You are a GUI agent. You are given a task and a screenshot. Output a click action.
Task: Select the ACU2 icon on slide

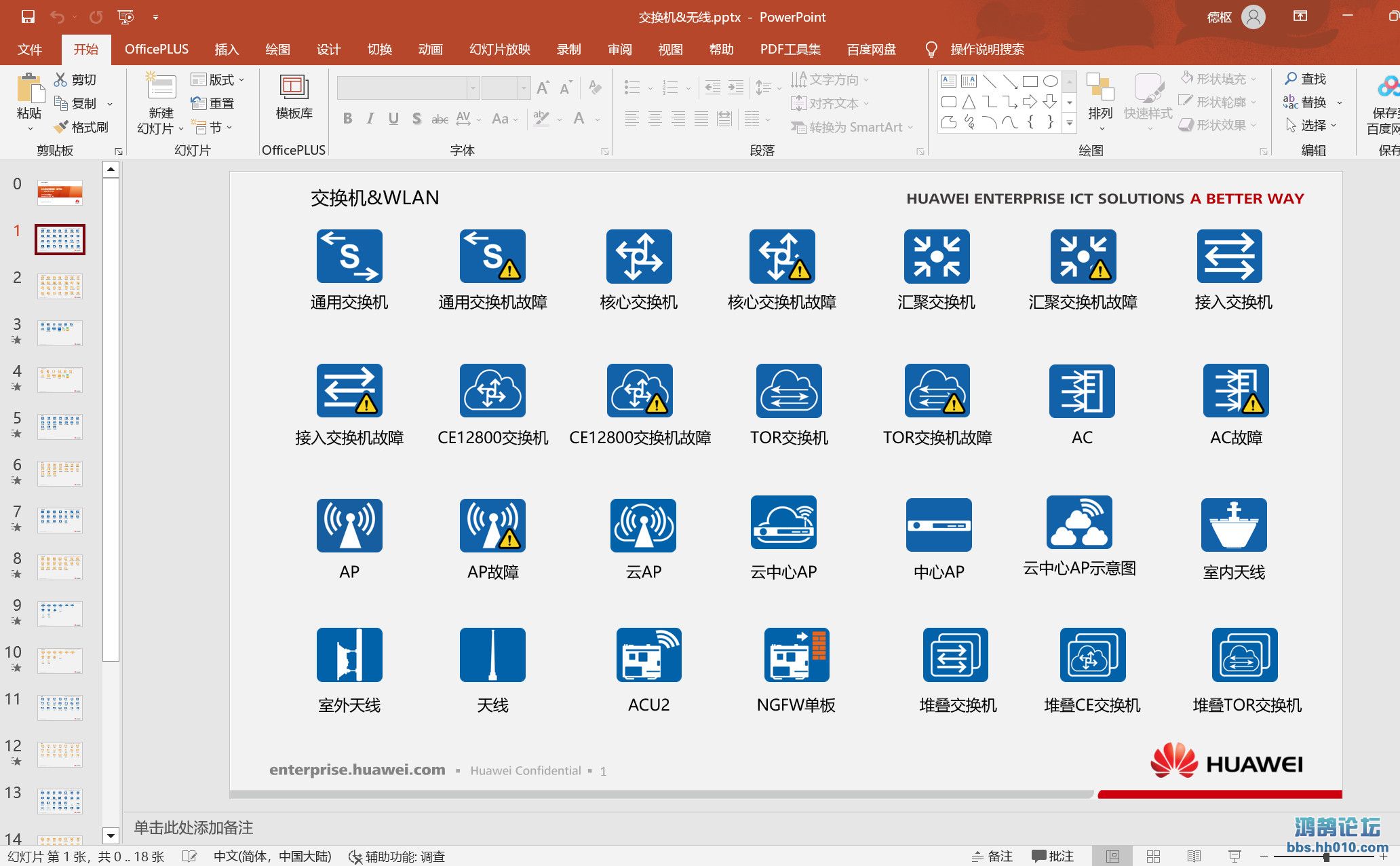coord(649,655)
